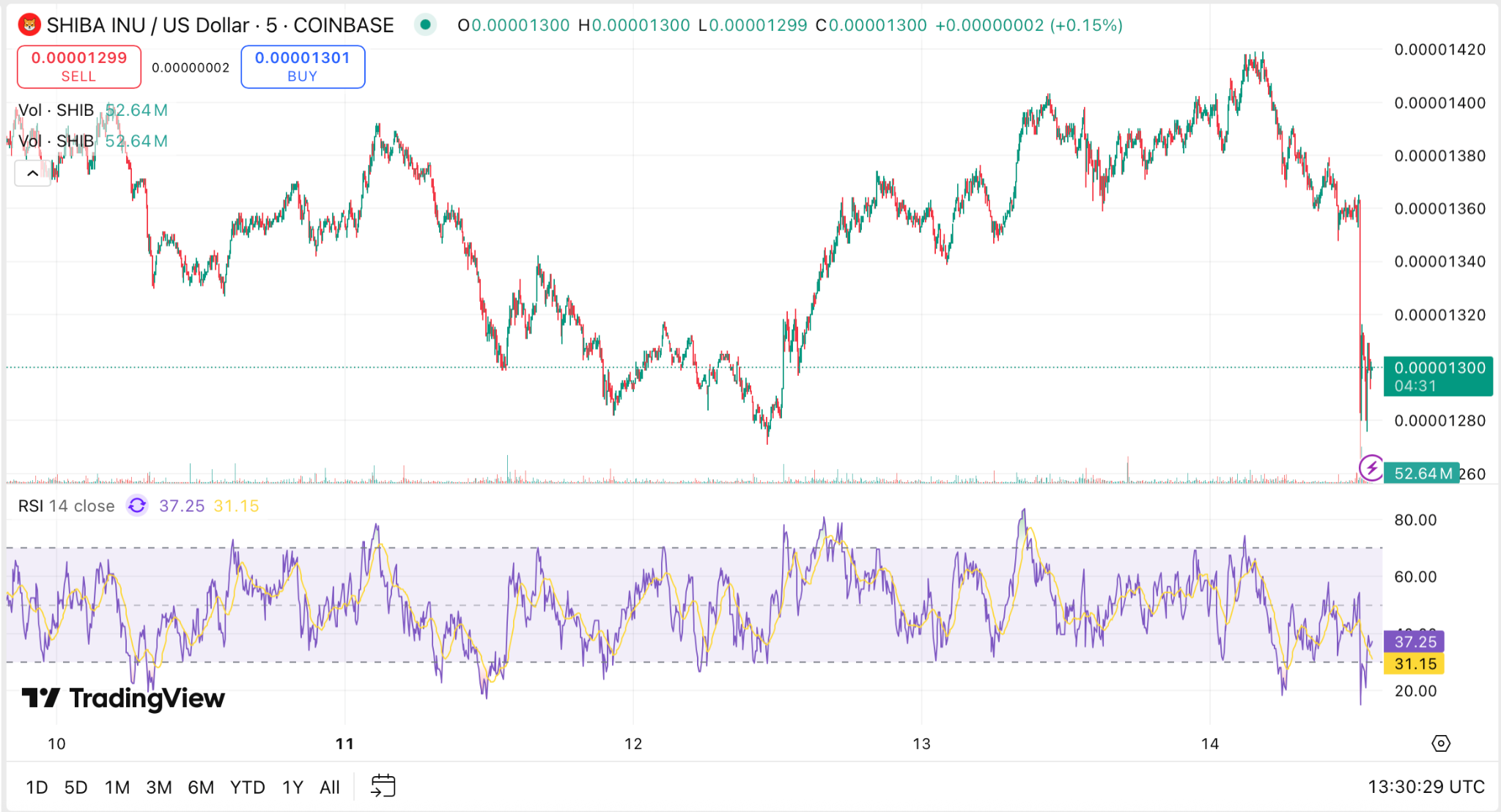
Task: Click the purple RSI value 37.25 label
Action: [1414, 641]
